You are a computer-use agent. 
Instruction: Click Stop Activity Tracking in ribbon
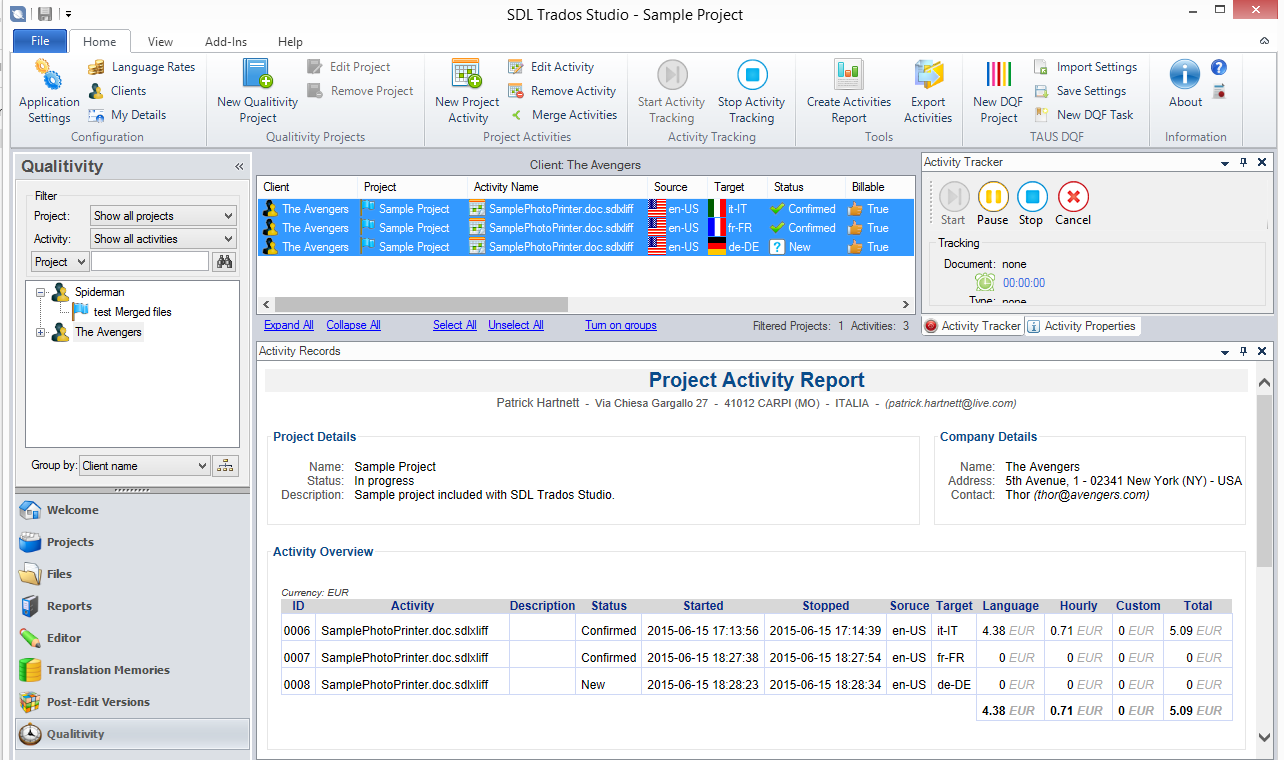[751, 91]
